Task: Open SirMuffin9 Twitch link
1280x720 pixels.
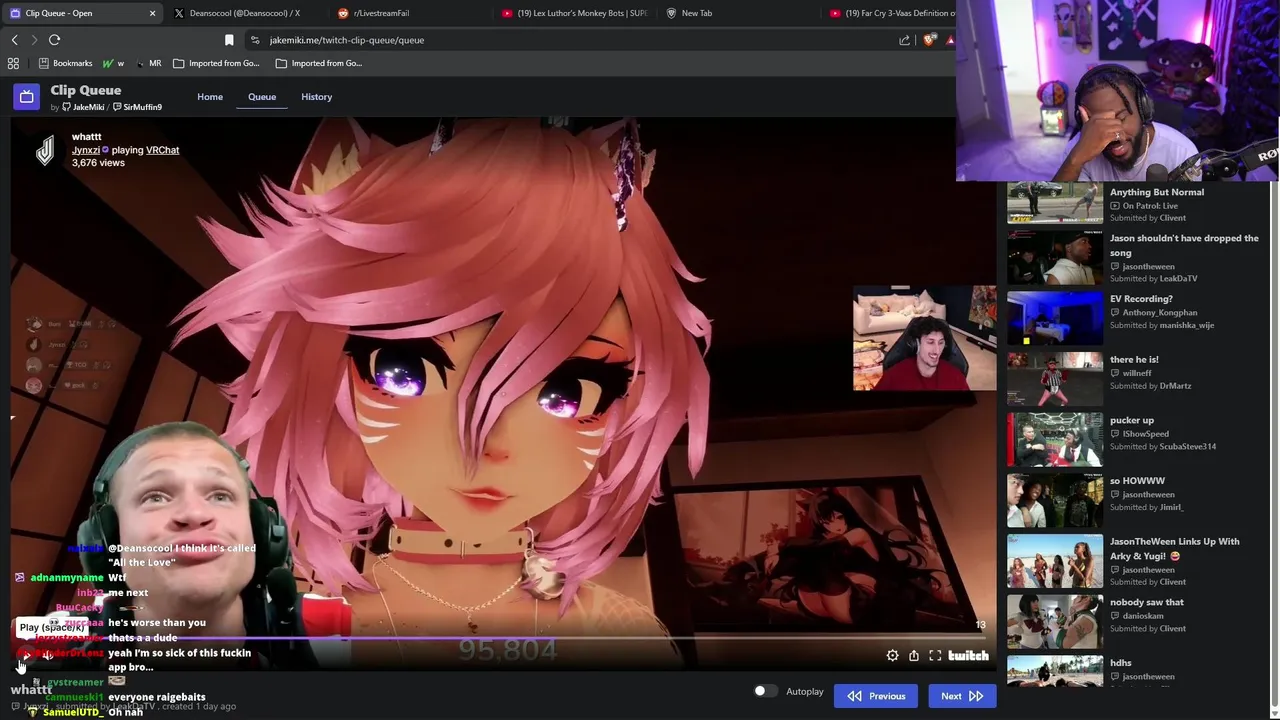Action: point(138,107)
